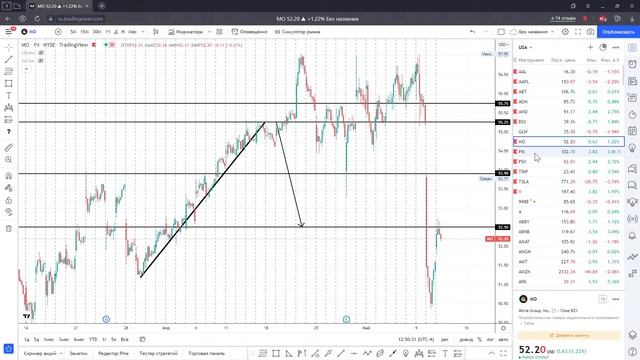This screenshot has height=360, width=640.
Task: Toggle visibility of the second indicator legend row
Action: coord(41,60)
